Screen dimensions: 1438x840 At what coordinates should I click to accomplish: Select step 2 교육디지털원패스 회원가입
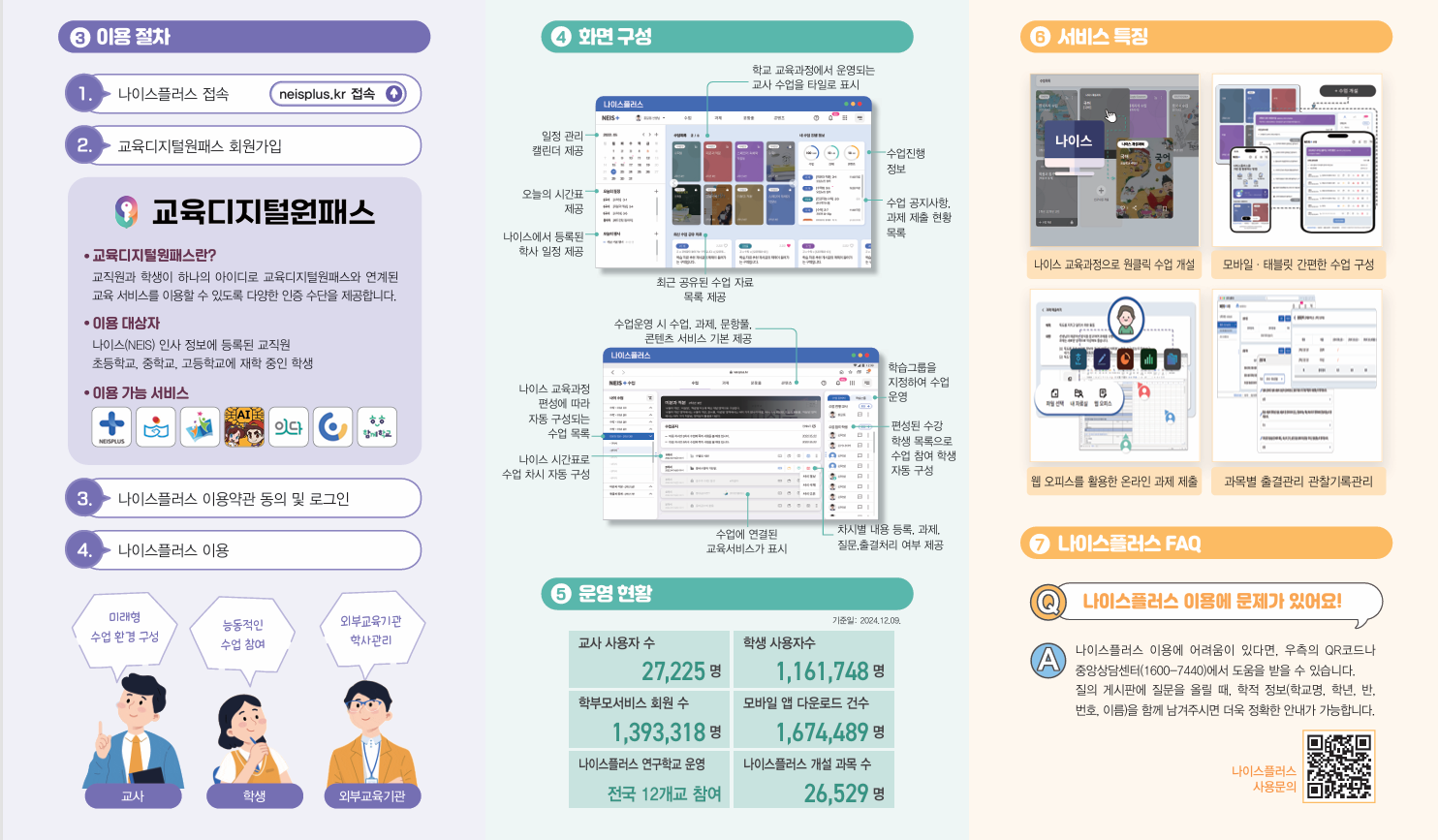tap(243, 145)
